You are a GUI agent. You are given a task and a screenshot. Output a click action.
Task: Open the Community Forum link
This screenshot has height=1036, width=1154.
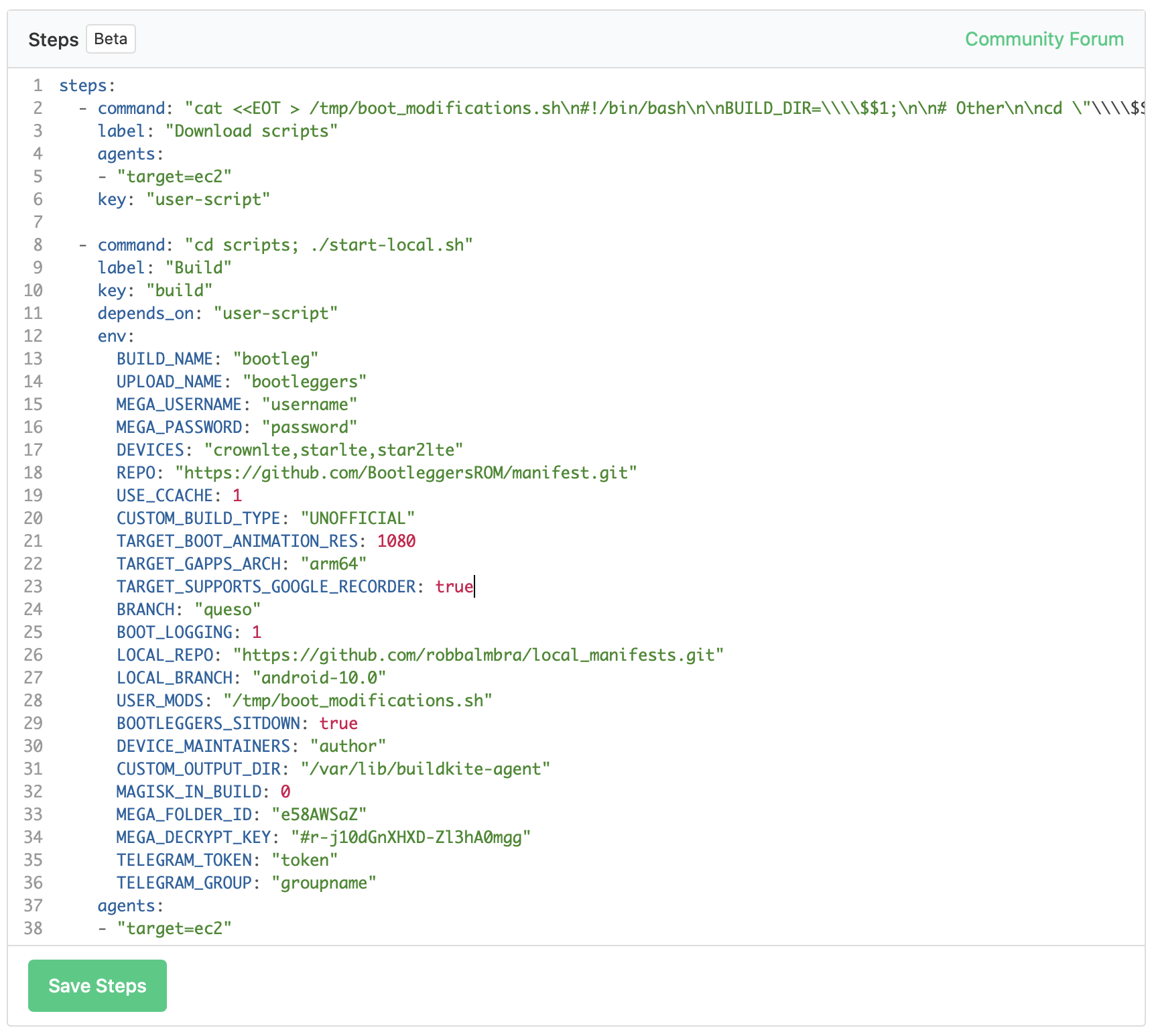pyautogui.click(x=1044, y=39)
